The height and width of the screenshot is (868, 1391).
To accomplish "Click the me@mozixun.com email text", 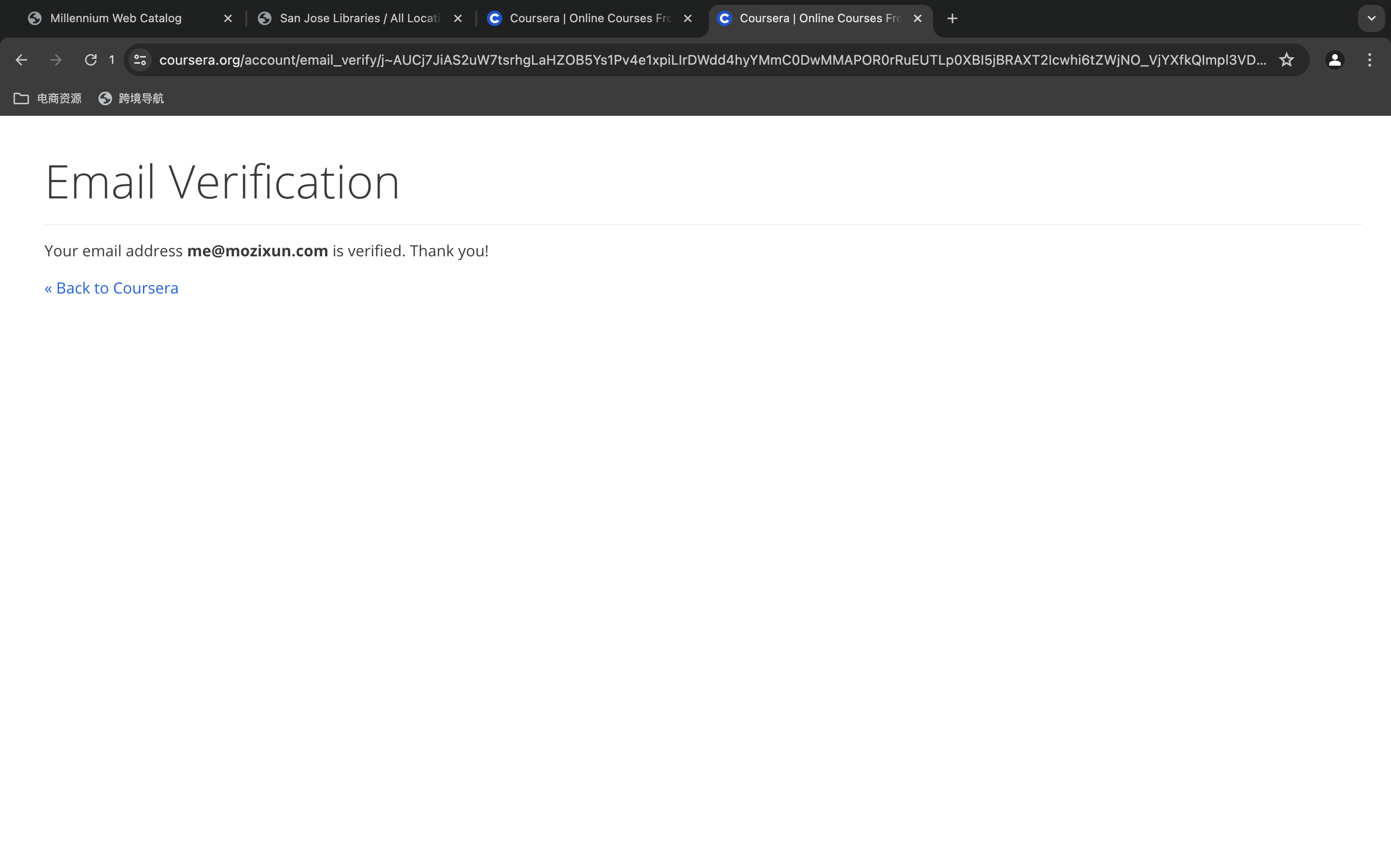I will coord(257,251).
